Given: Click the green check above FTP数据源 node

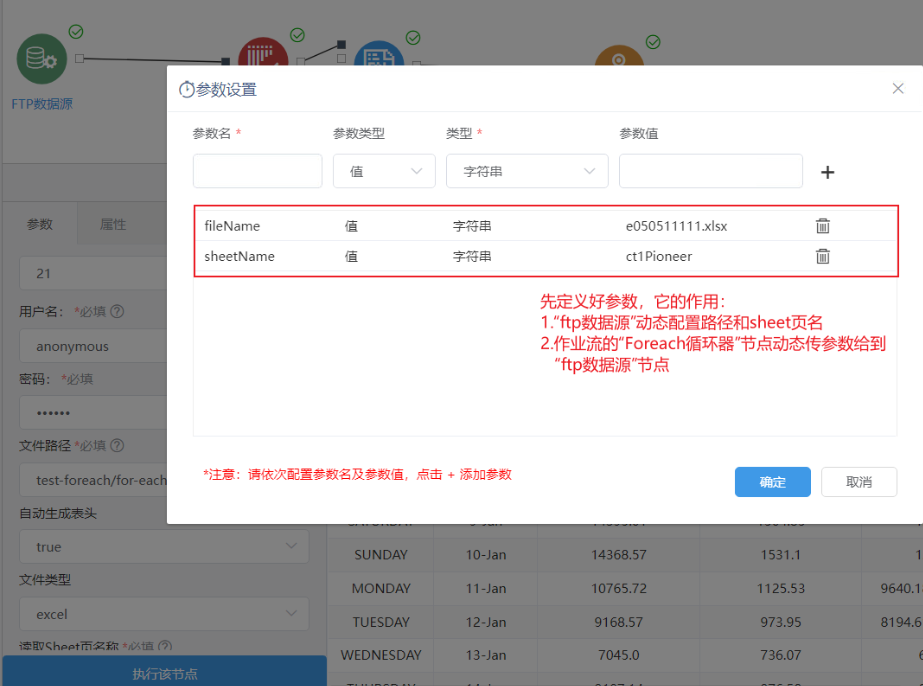Looking at the screenshot, I should [76, 32].
